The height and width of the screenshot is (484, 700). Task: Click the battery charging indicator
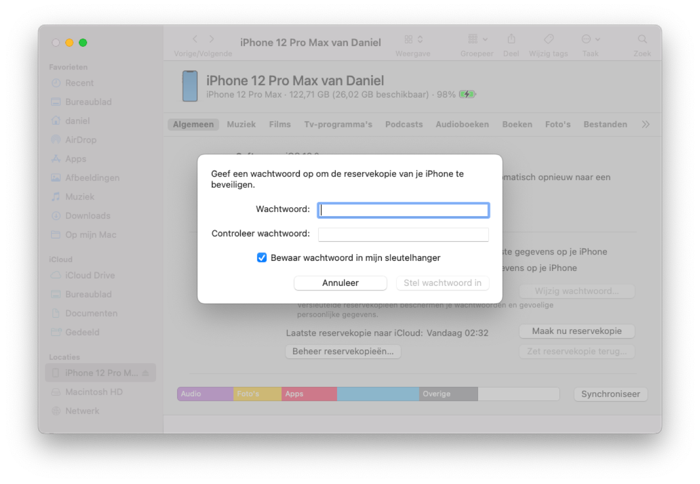click(x=467, y=94)
